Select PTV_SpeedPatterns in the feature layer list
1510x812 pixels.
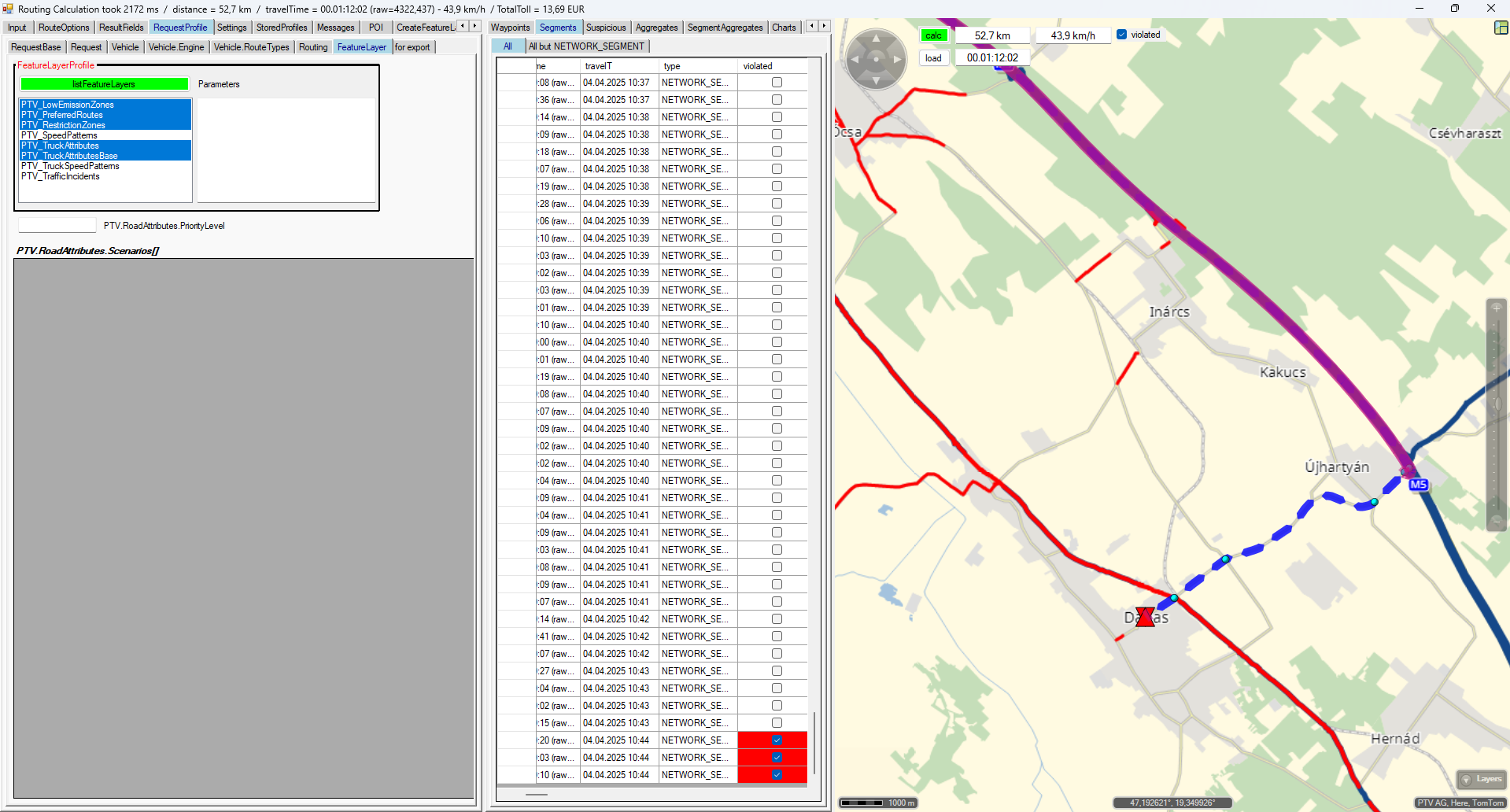[59, 135]
